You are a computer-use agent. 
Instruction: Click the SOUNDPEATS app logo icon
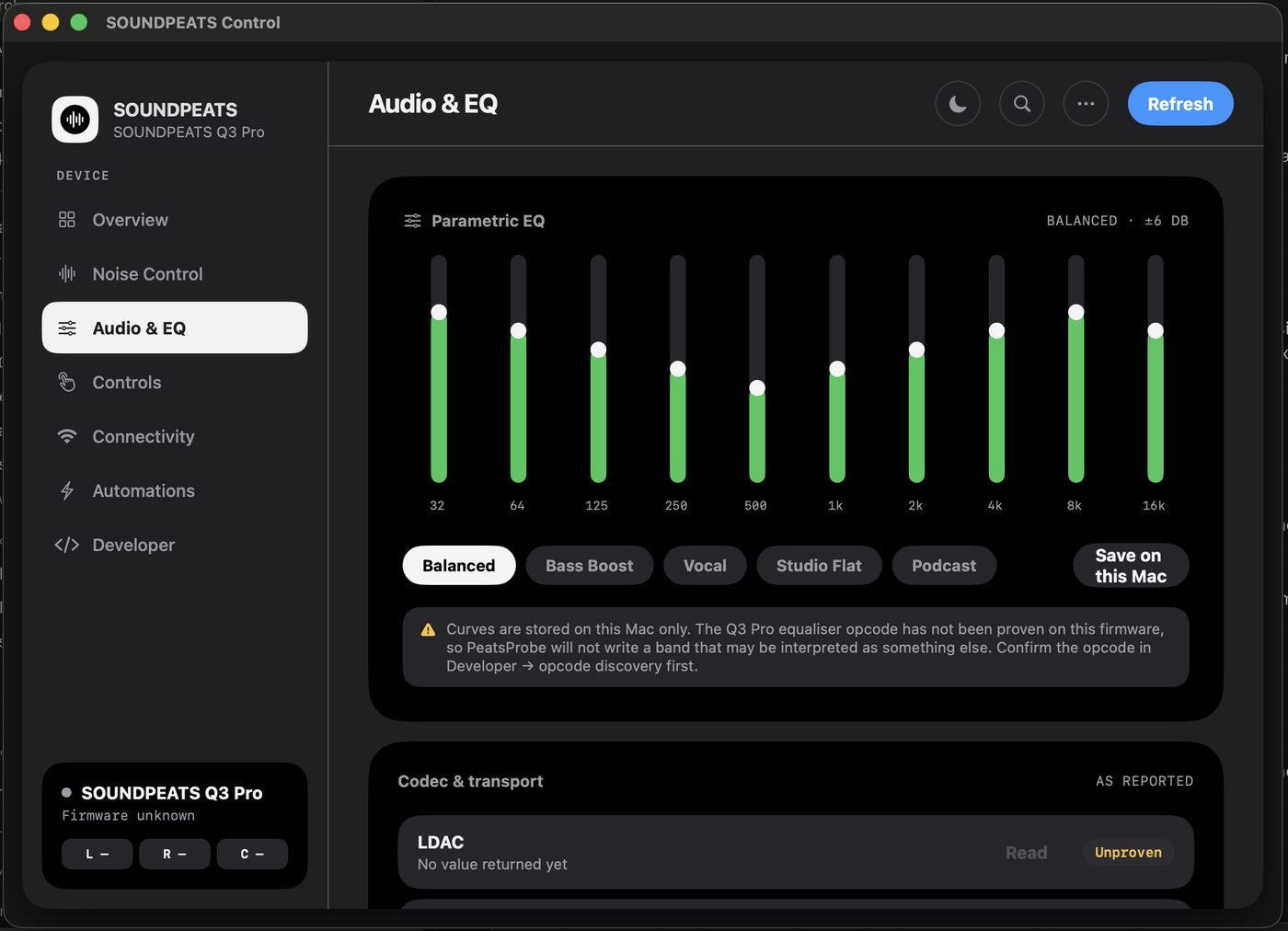(x=75, y=120)
